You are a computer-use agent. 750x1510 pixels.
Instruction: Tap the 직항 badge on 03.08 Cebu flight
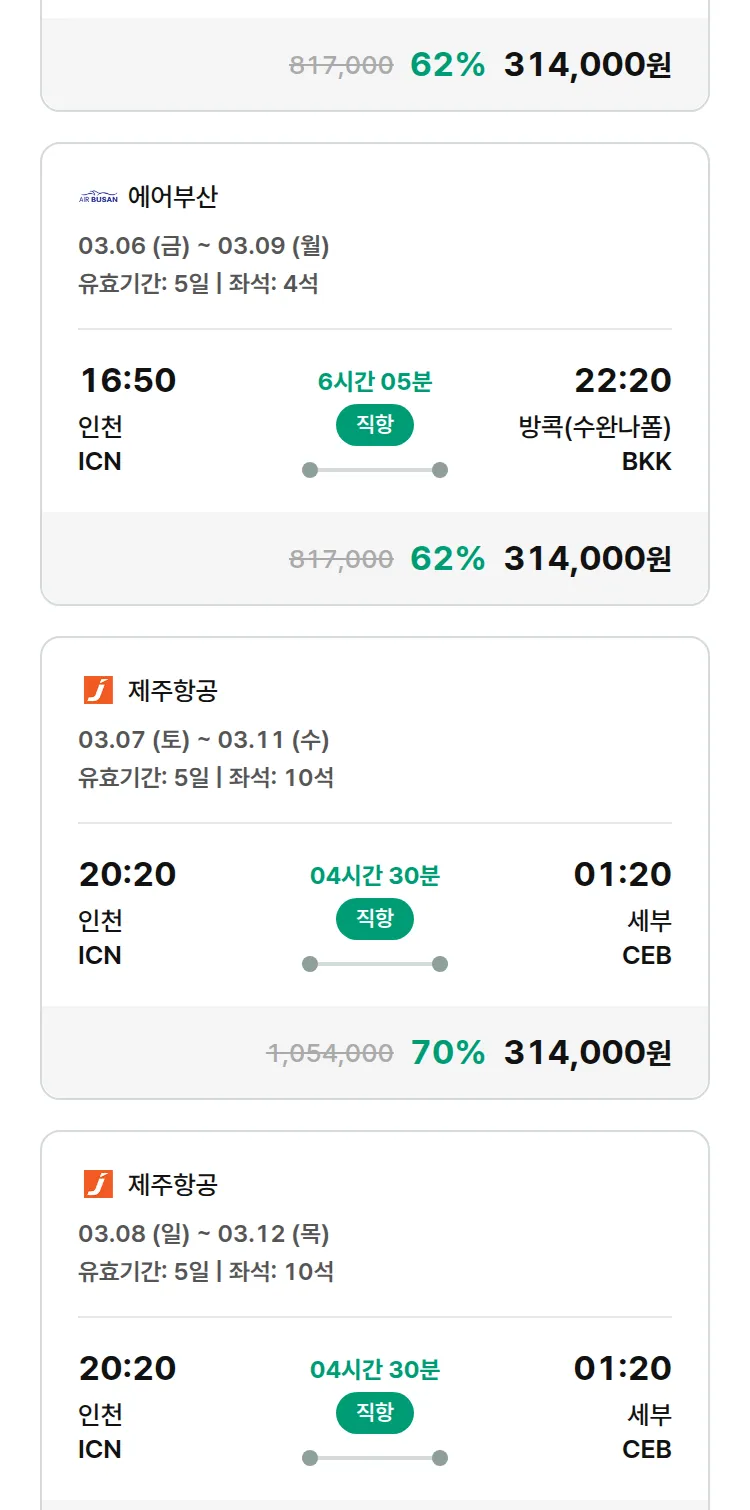375,1413
